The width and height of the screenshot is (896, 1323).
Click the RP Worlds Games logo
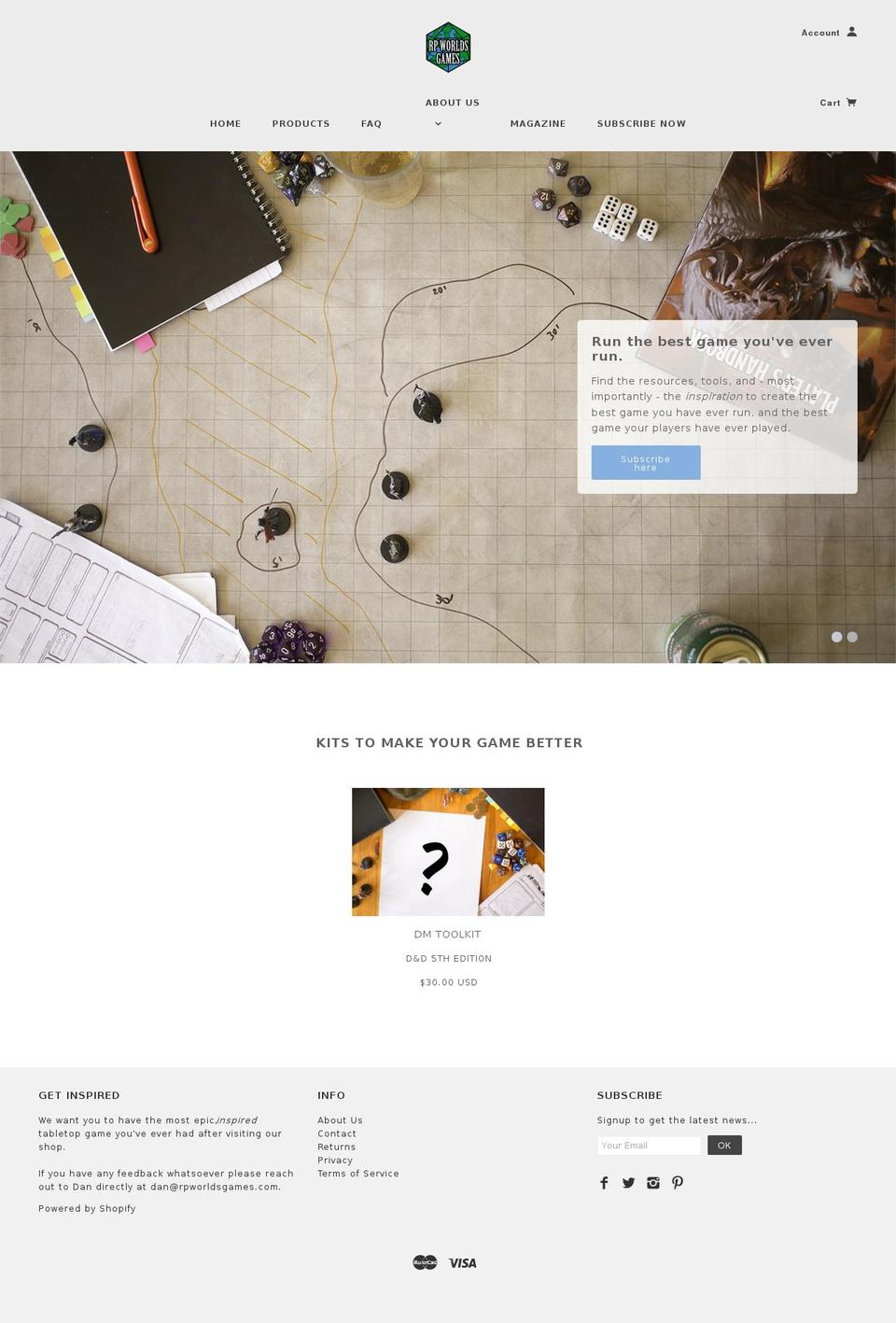click(448, 48)
